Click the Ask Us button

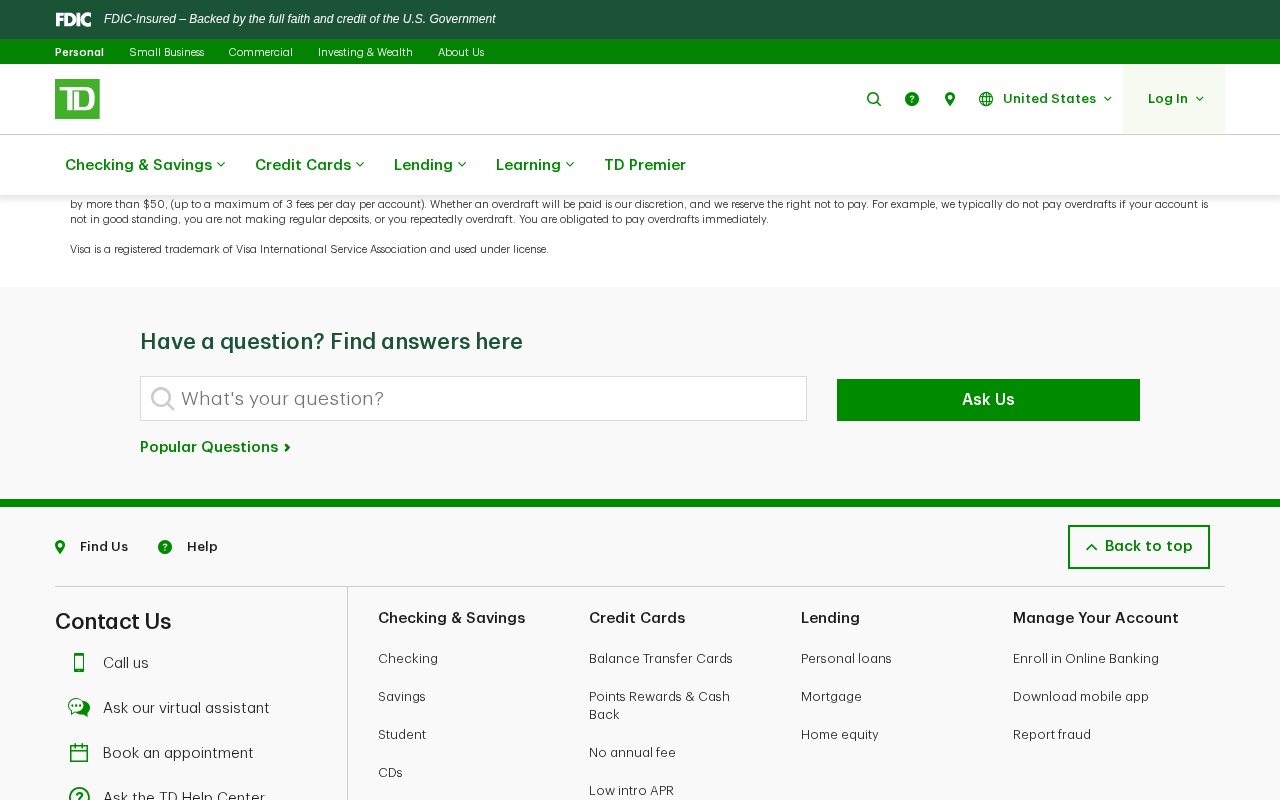pos(988,400)
